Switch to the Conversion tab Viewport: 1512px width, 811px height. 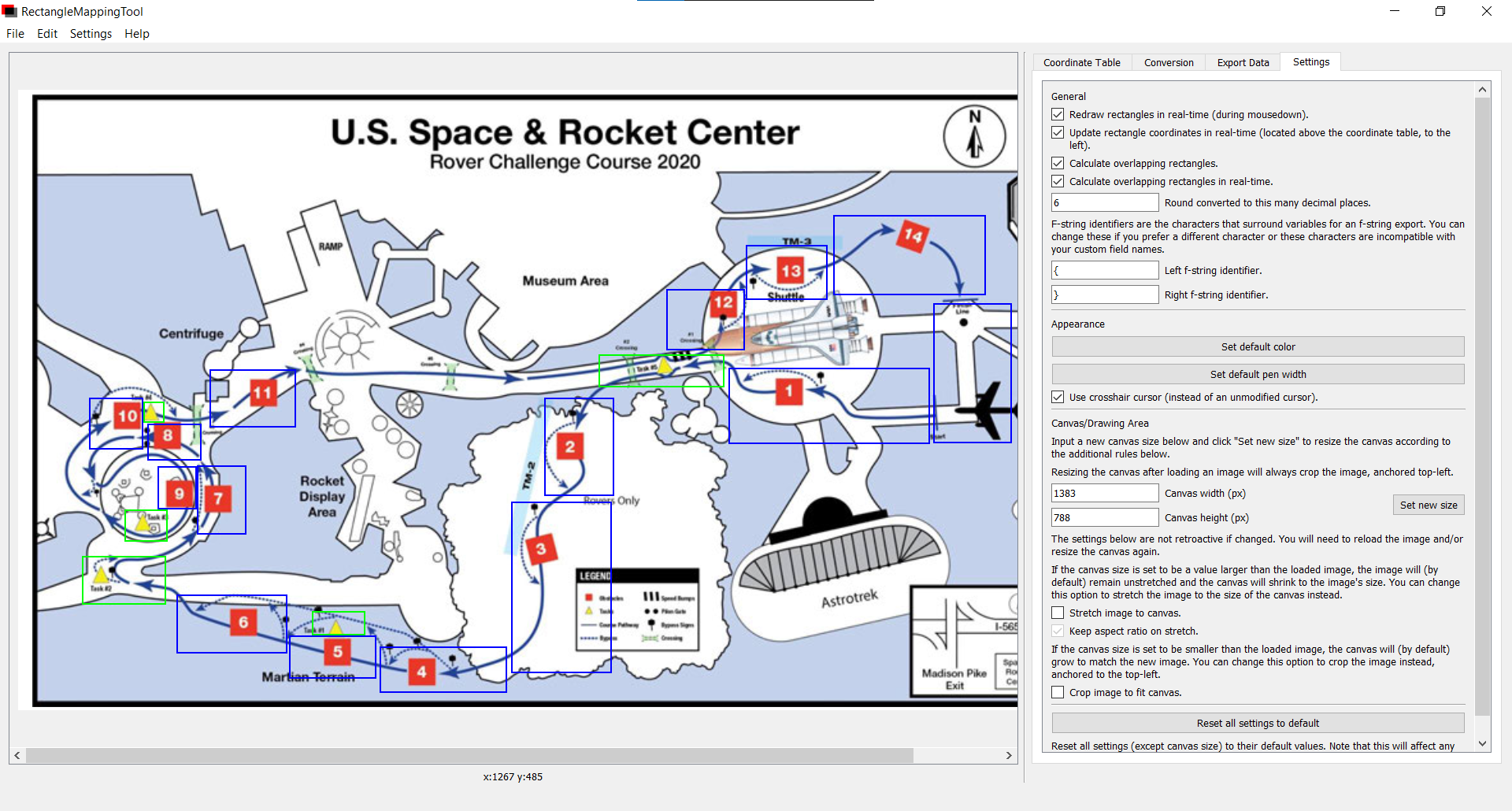coord(1169,63)
